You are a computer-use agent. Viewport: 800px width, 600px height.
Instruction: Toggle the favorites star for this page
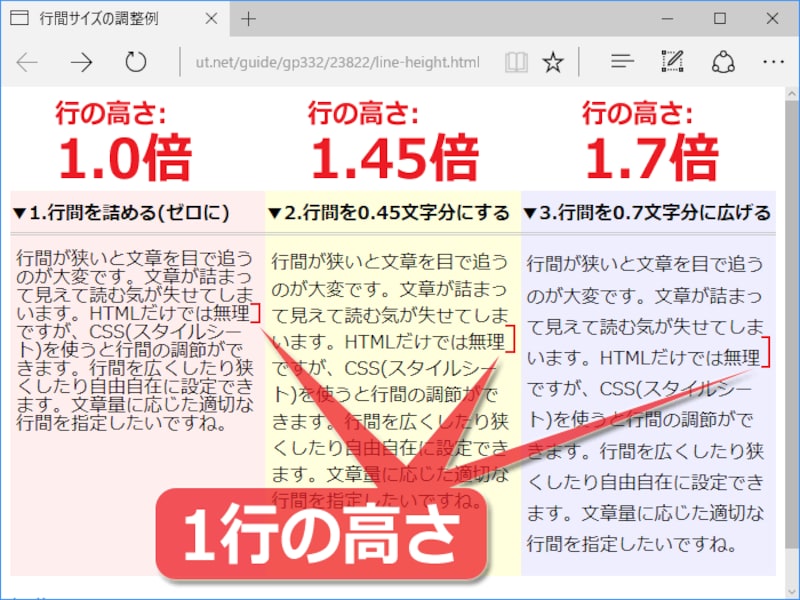pos(553,61)
